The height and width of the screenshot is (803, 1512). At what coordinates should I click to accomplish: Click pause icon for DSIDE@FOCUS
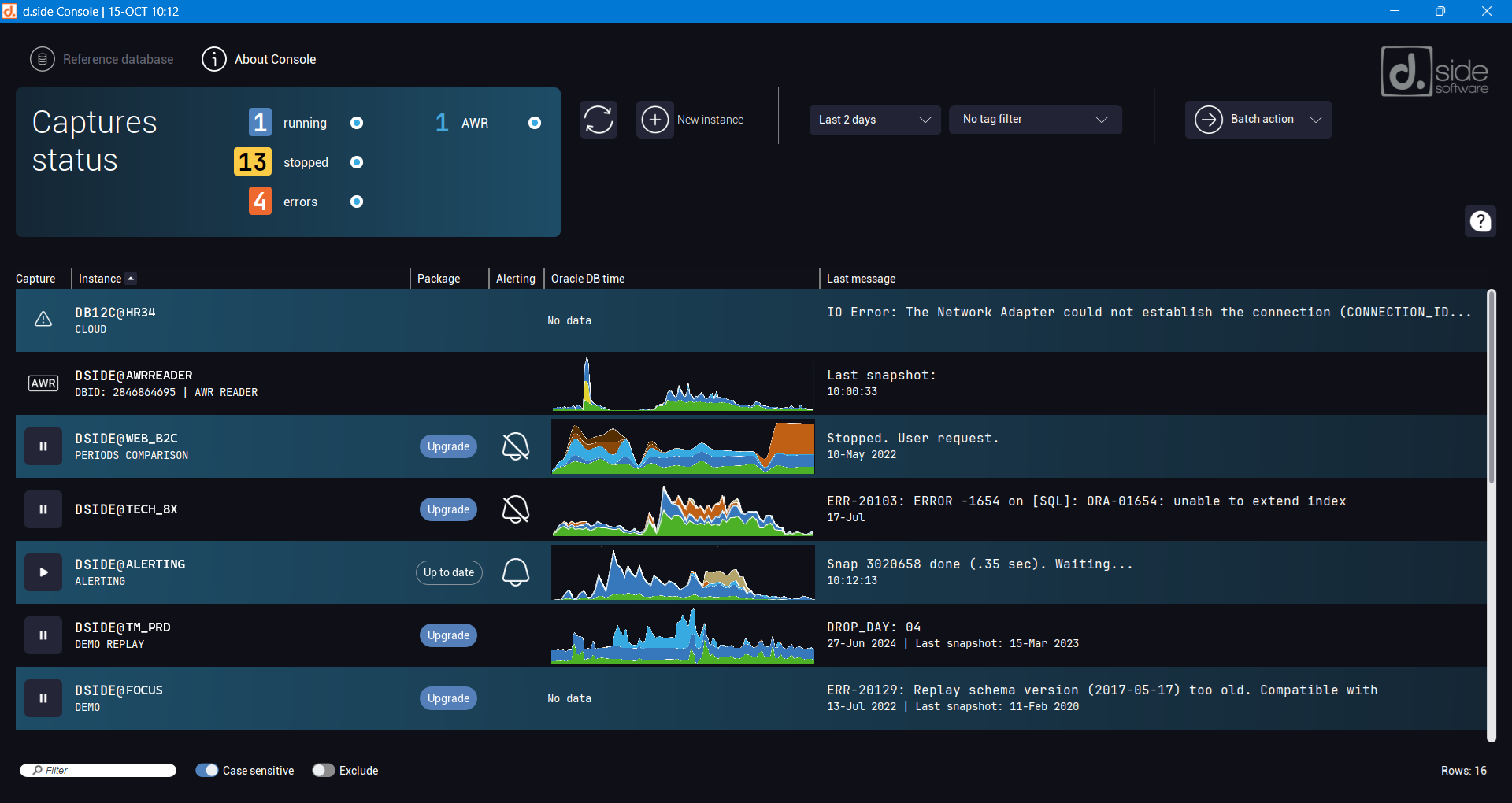coord(43,698)
